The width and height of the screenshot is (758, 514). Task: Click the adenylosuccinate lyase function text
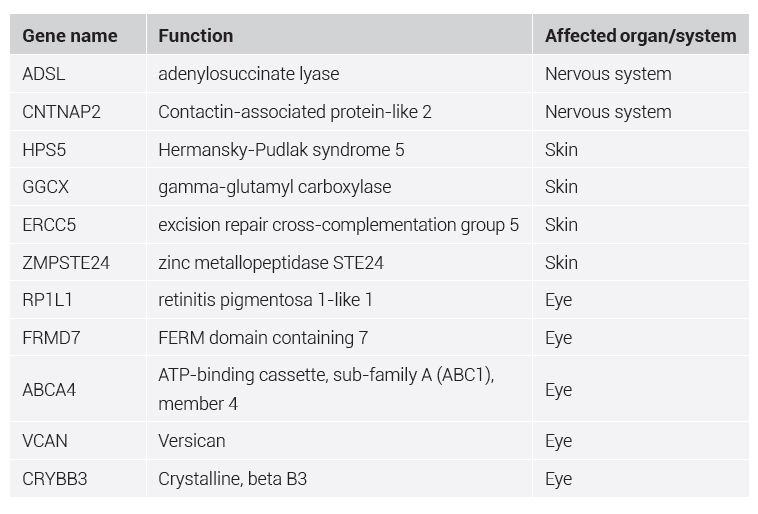(248, 74)
